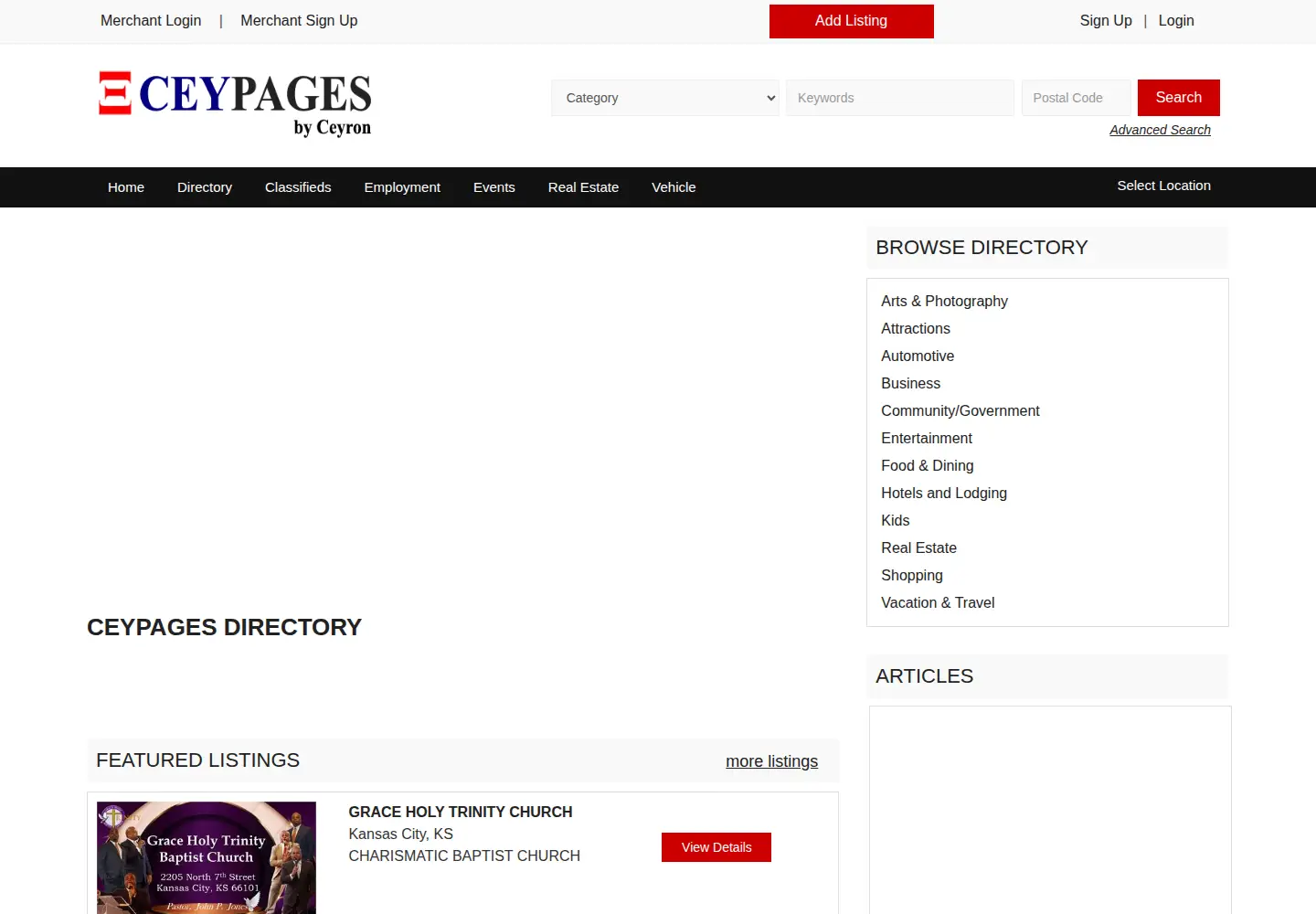Open the Events menu item
The height and width of the screenshot is (914, 1316).
pos(494,187)
